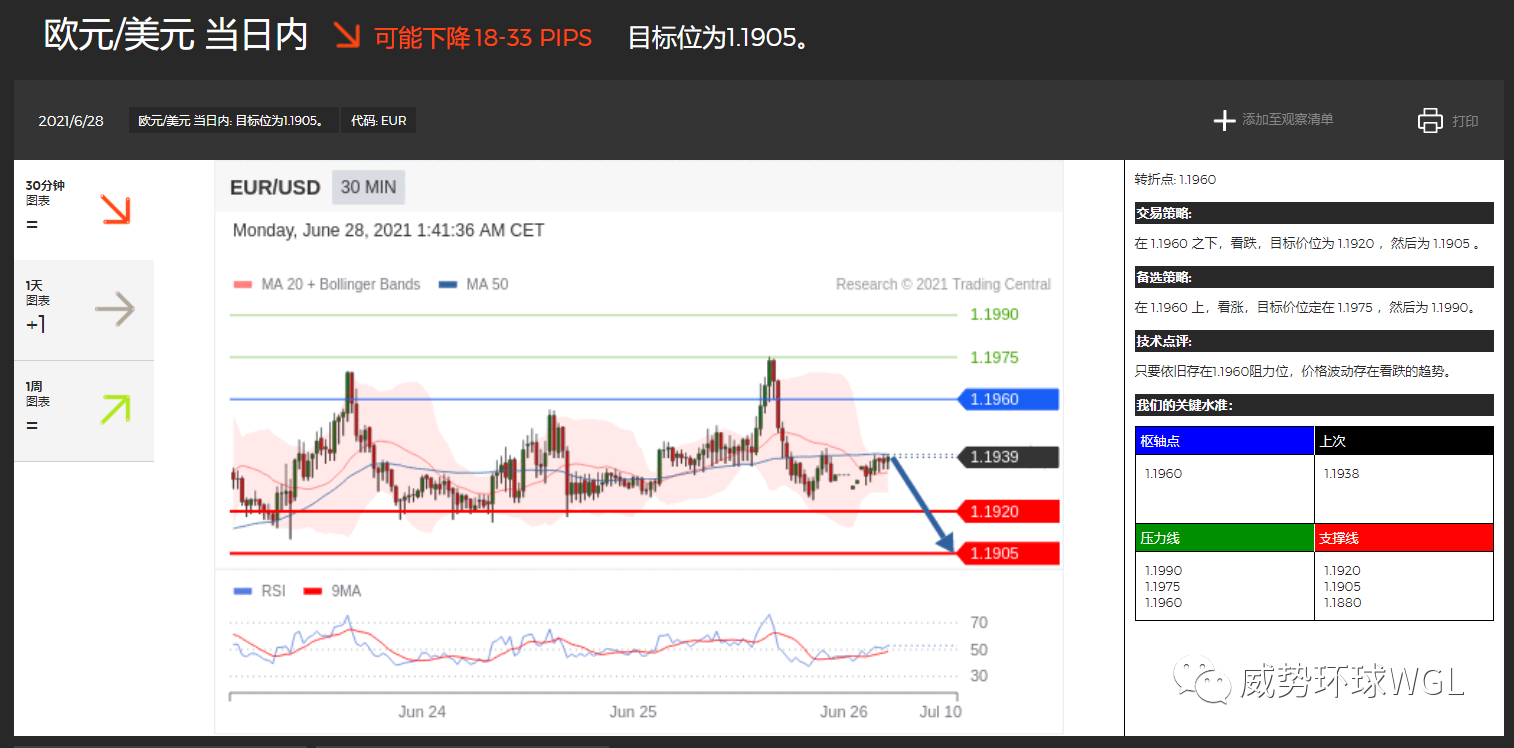Image resolution: width=1514 pixels, height=748 pixels.
Task: Click the 打印 button
Action: click(x=1465, y=120)
